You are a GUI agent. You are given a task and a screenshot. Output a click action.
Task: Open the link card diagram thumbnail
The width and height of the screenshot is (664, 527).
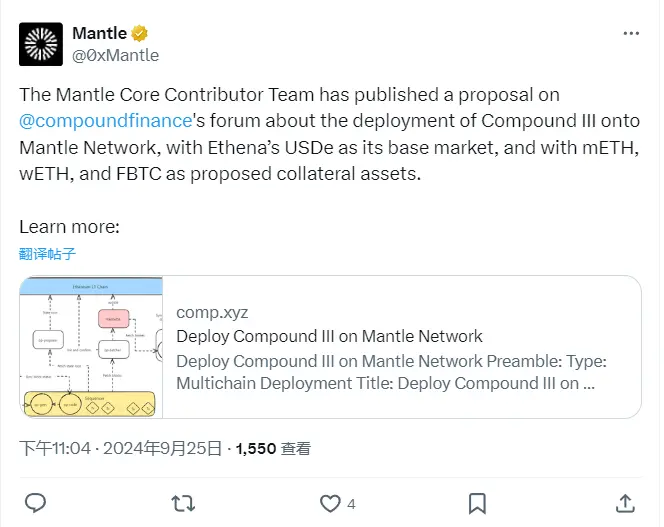pyautogui.click(x=91, y=347)
